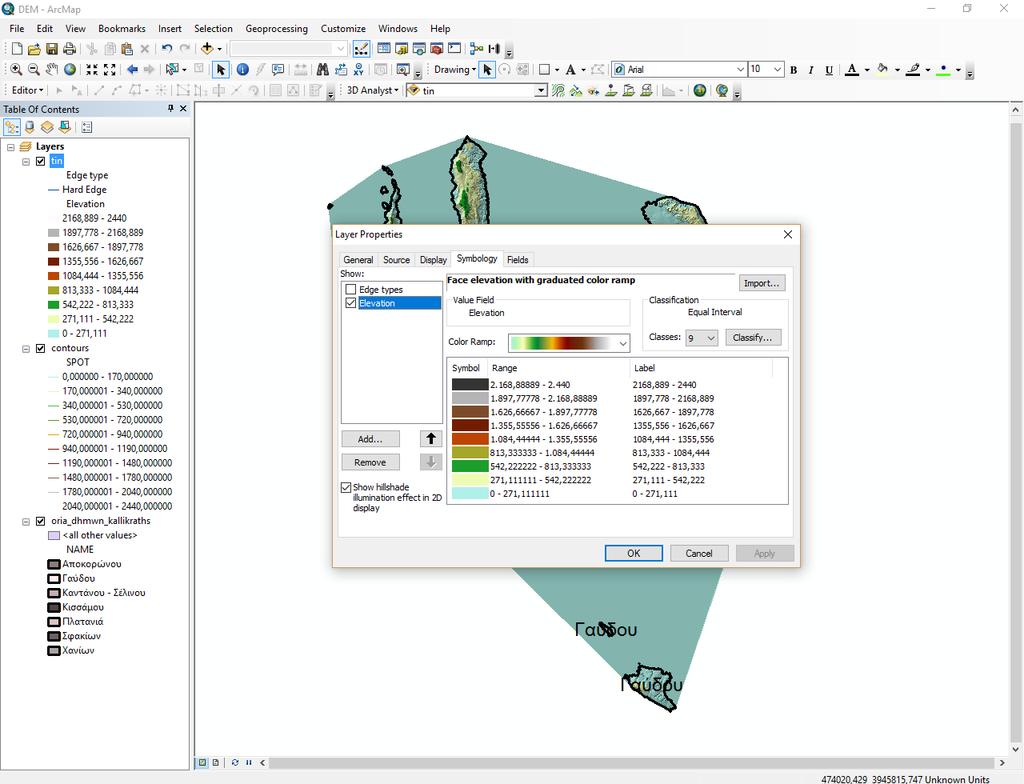Undo the last action
The image size is (1024, 784).
[167, 48]
